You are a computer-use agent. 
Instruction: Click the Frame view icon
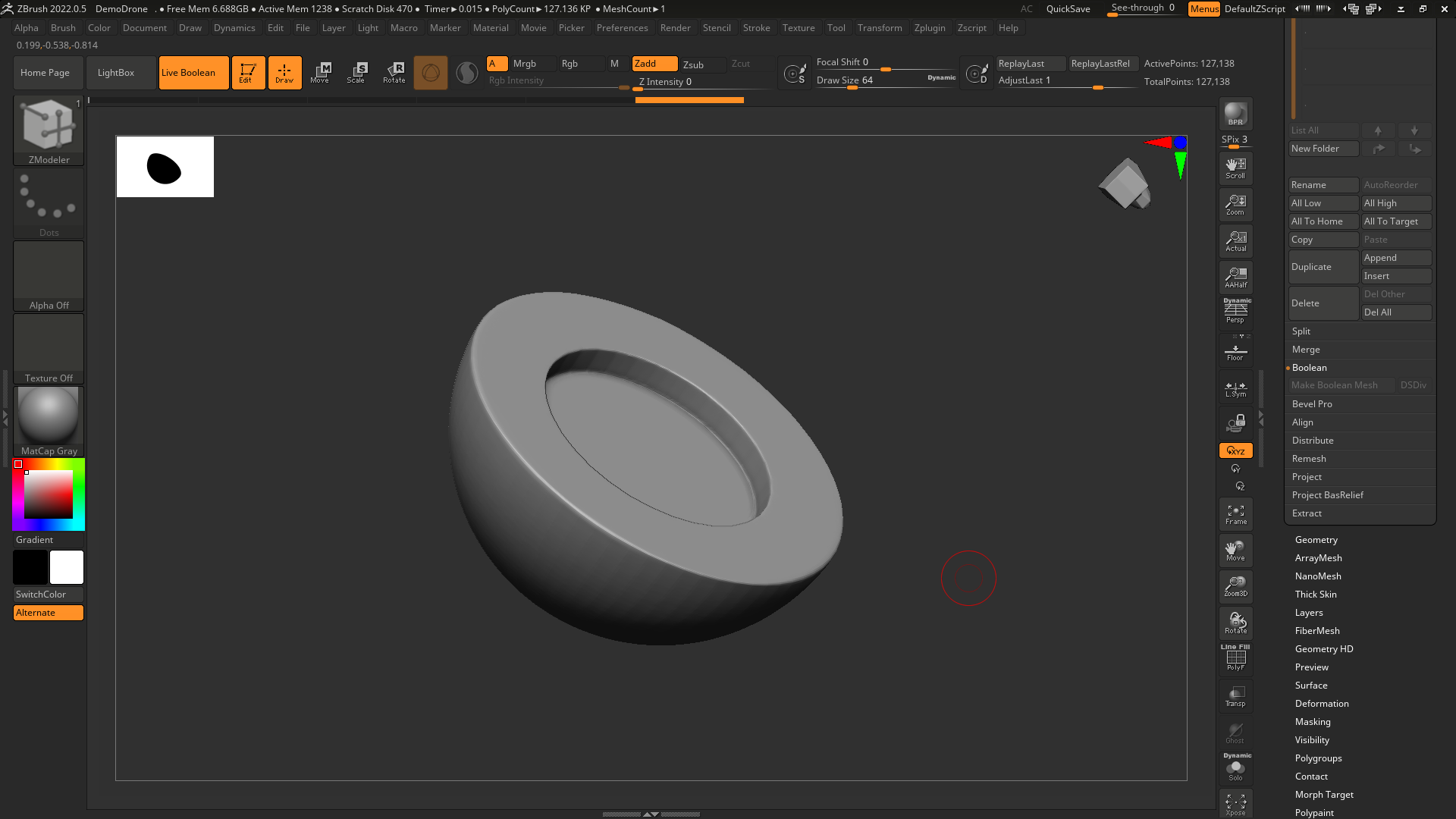(x=1235, y=514)
